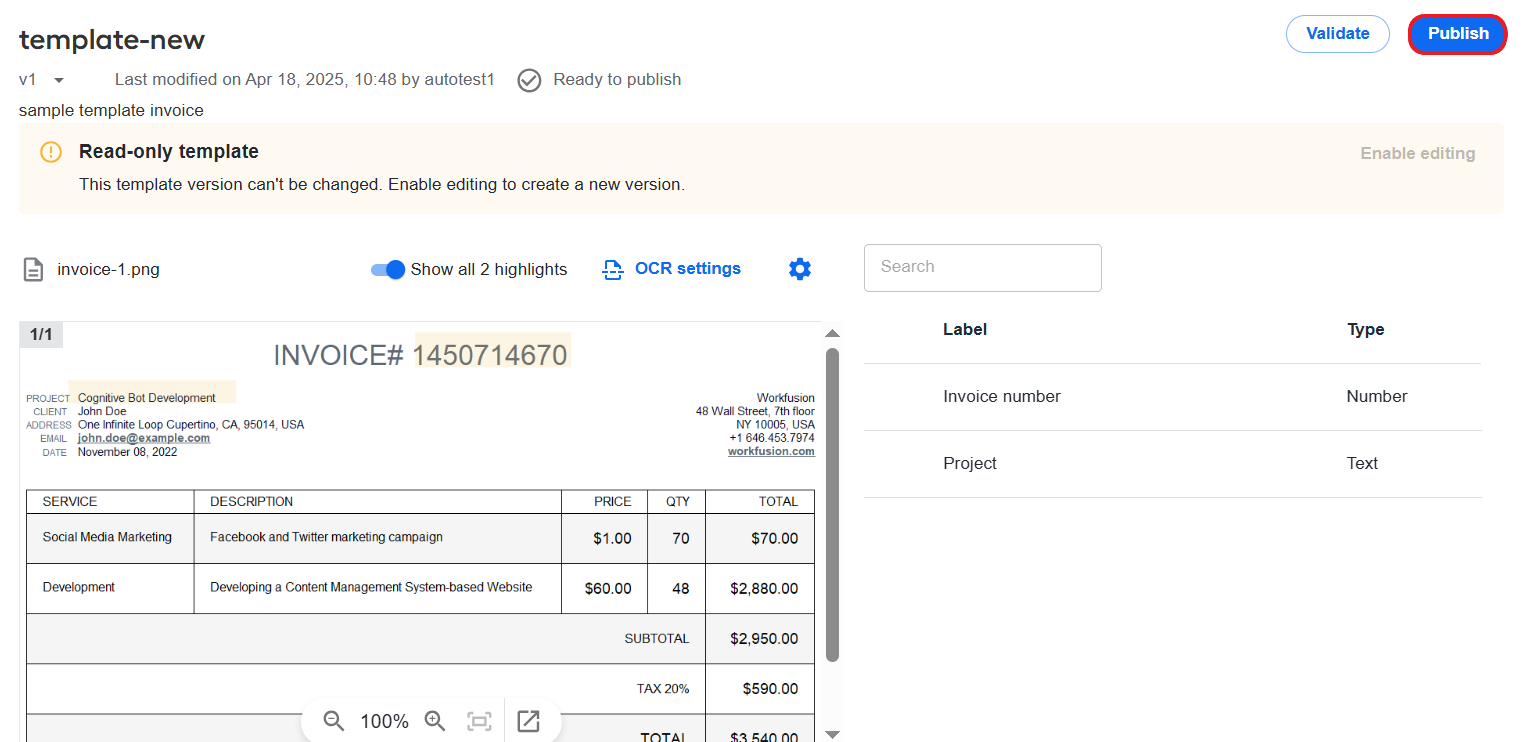
Task: Toggle Show all 2 highlights switch
Action: tap(387, 270)
